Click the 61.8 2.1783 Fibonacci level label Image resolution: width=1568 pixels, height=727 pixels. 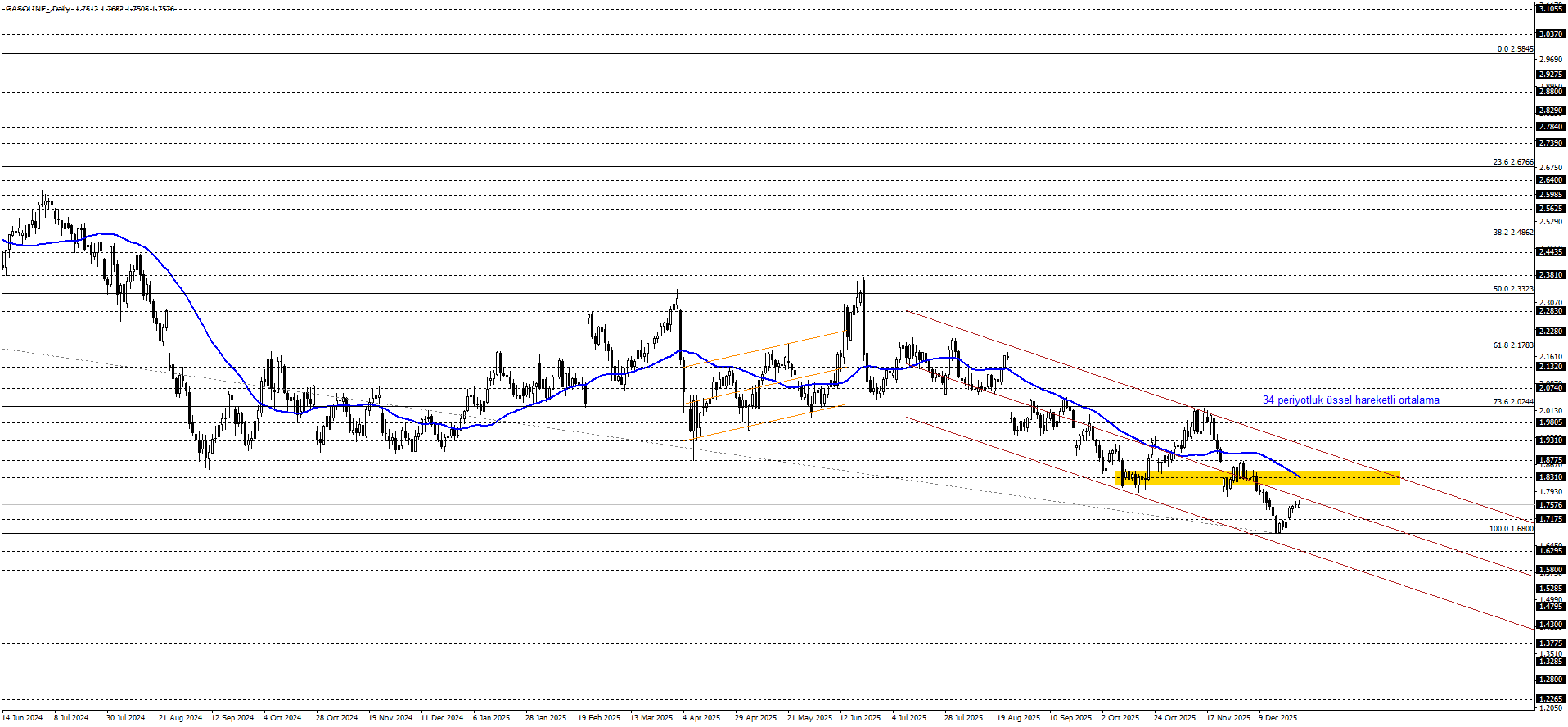[1512, 345]
